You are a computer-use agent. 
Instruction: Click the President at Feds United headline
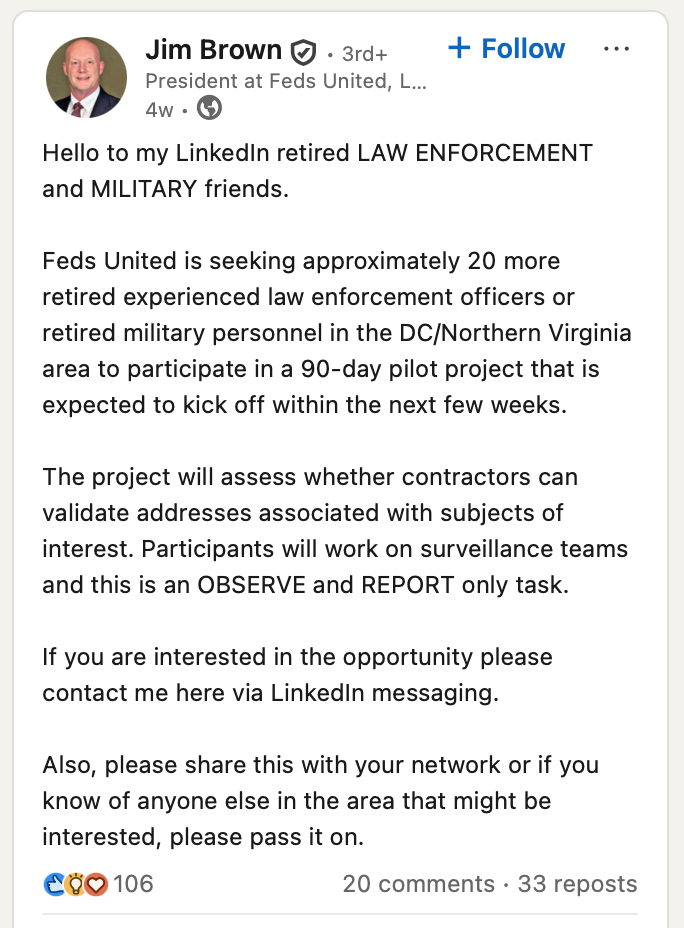[x=285, y=81]
